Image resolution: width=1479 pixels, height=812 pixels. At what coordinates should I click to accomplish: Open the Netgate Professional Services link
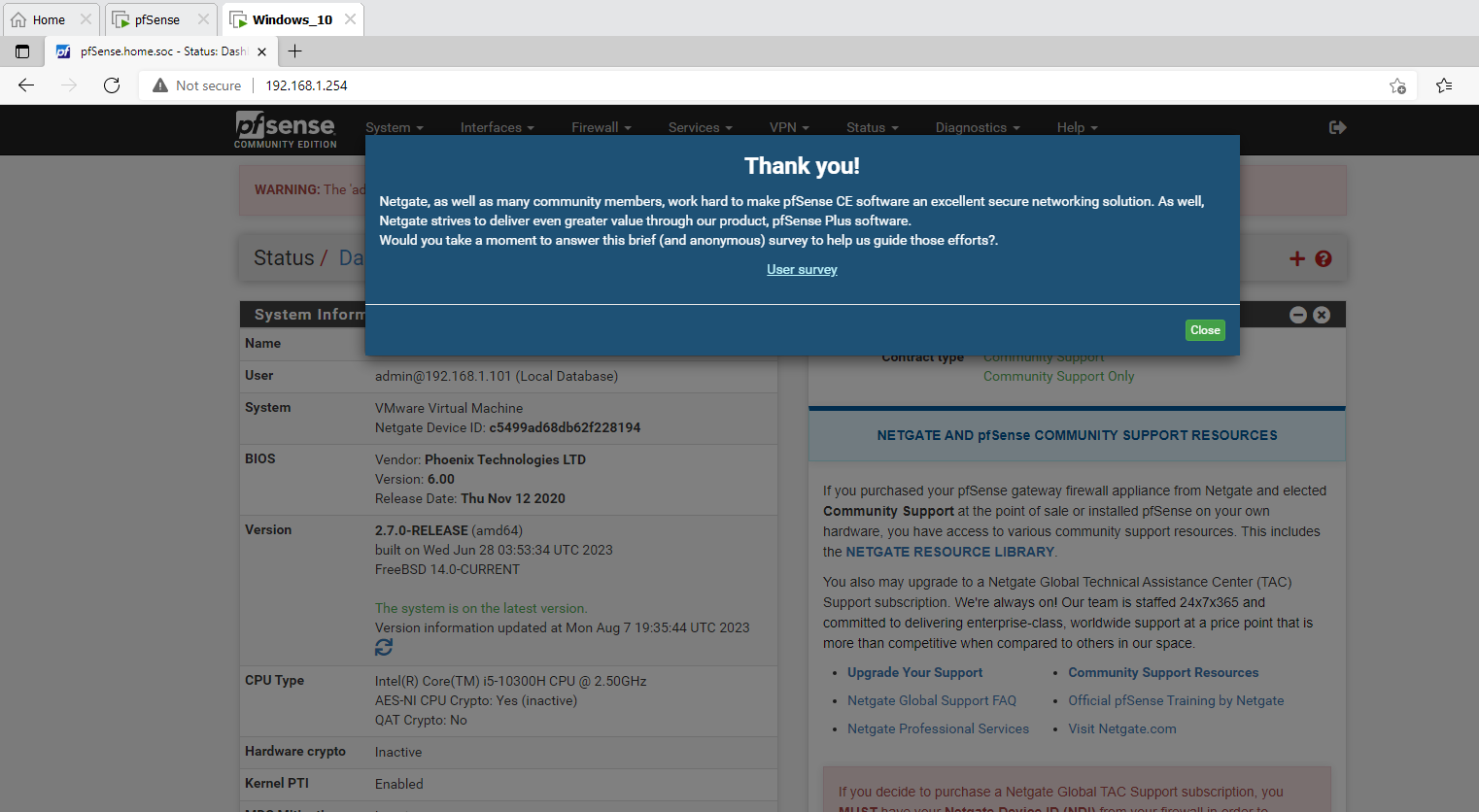pos(938,728)
